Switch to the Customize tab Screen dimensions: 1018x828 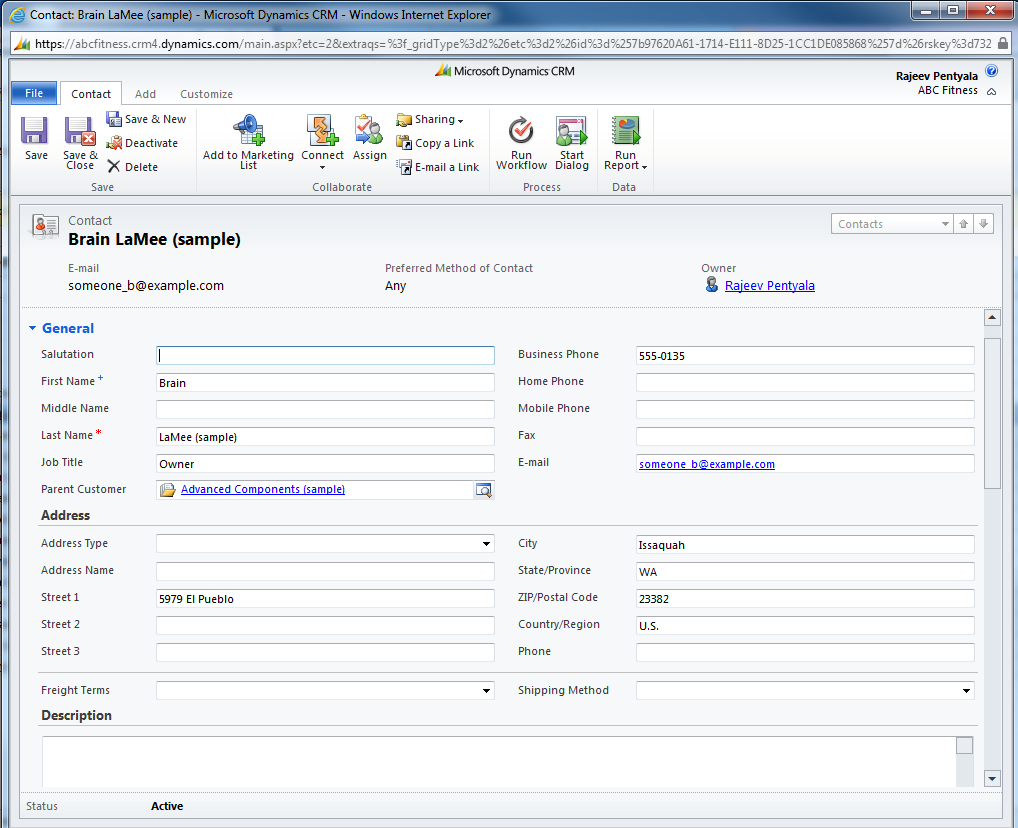(206, 94)
